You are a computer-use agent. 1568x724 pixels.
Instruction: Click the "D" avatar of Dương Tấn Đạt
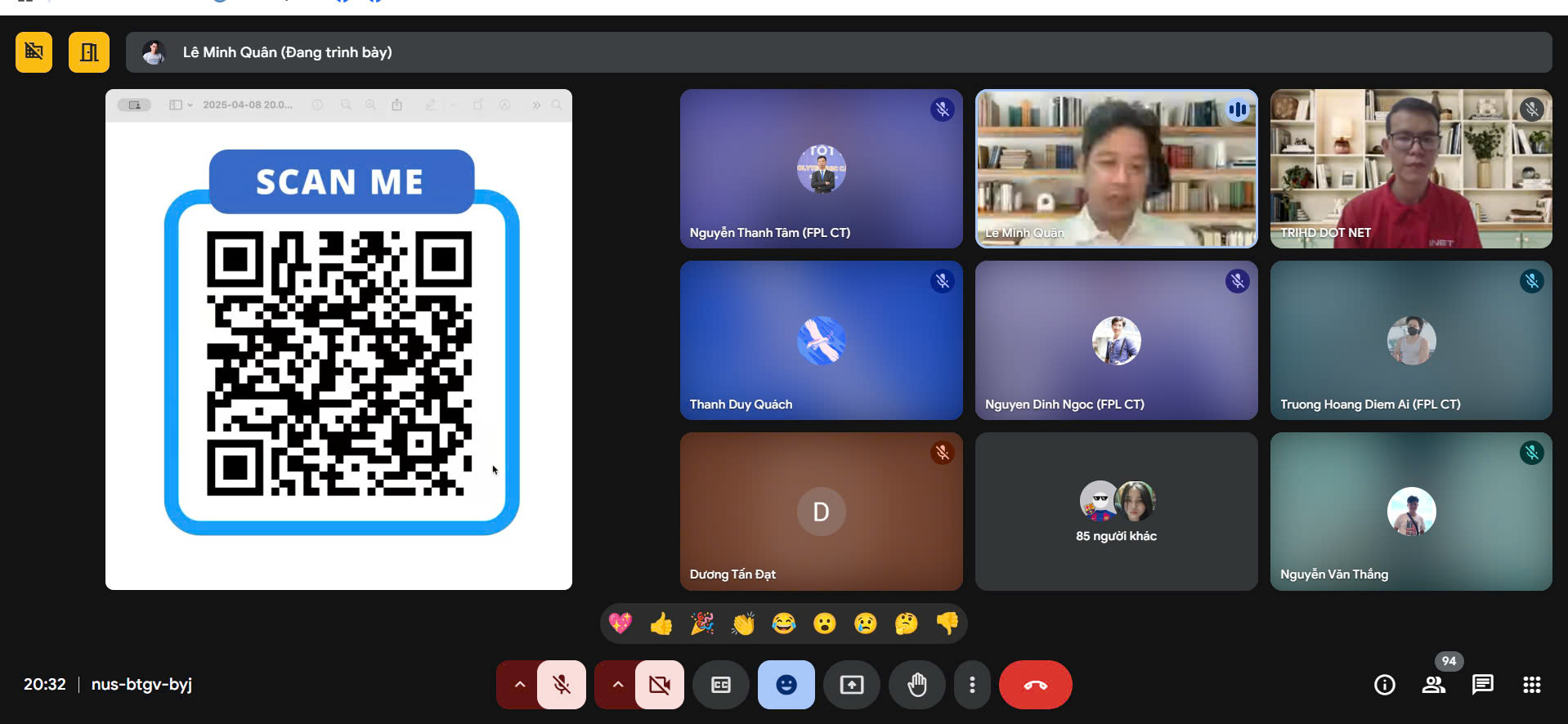[x=822, y=512]
